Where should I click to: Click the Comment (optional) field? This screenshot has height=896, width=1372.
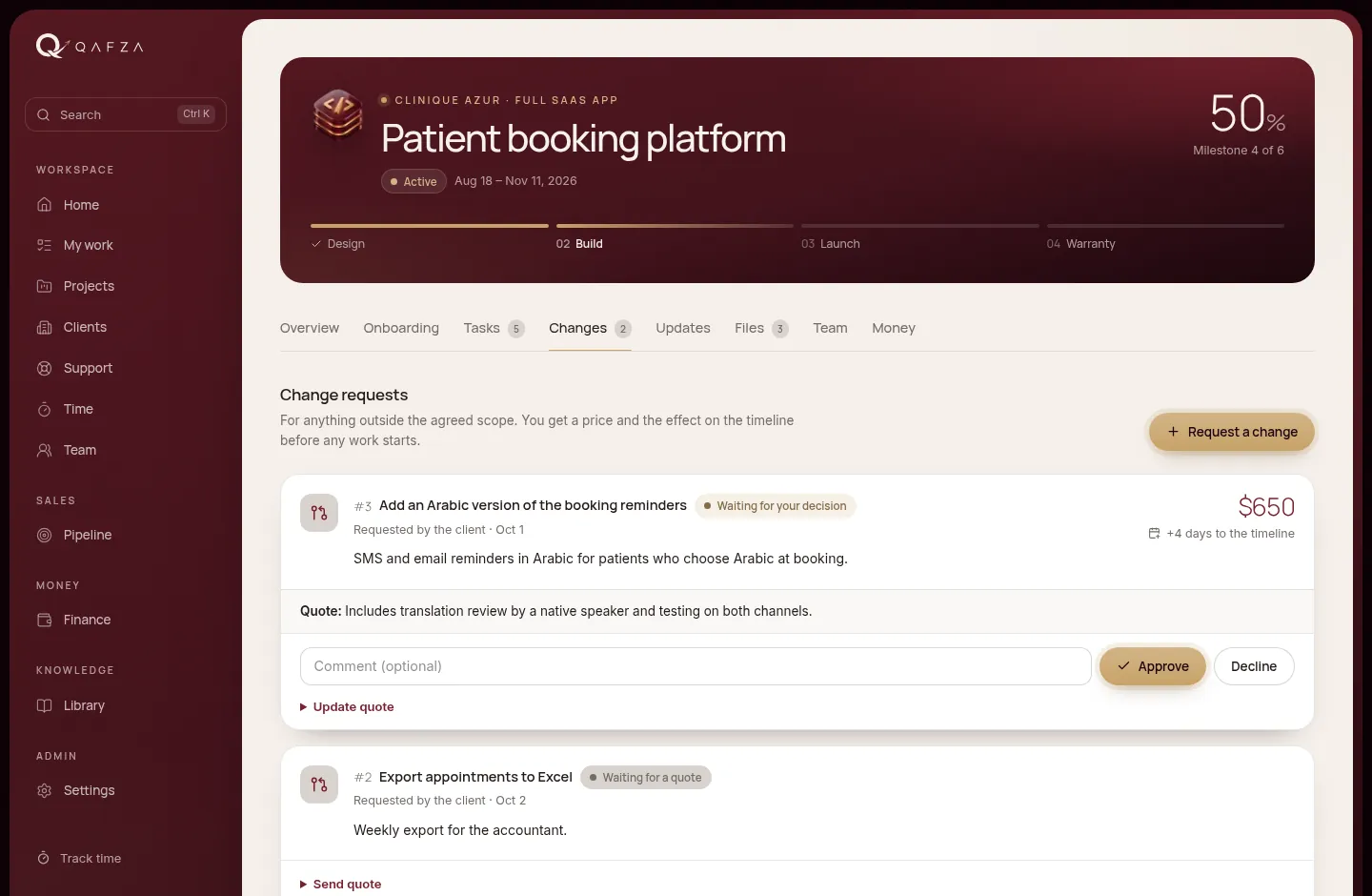[696, 666]
